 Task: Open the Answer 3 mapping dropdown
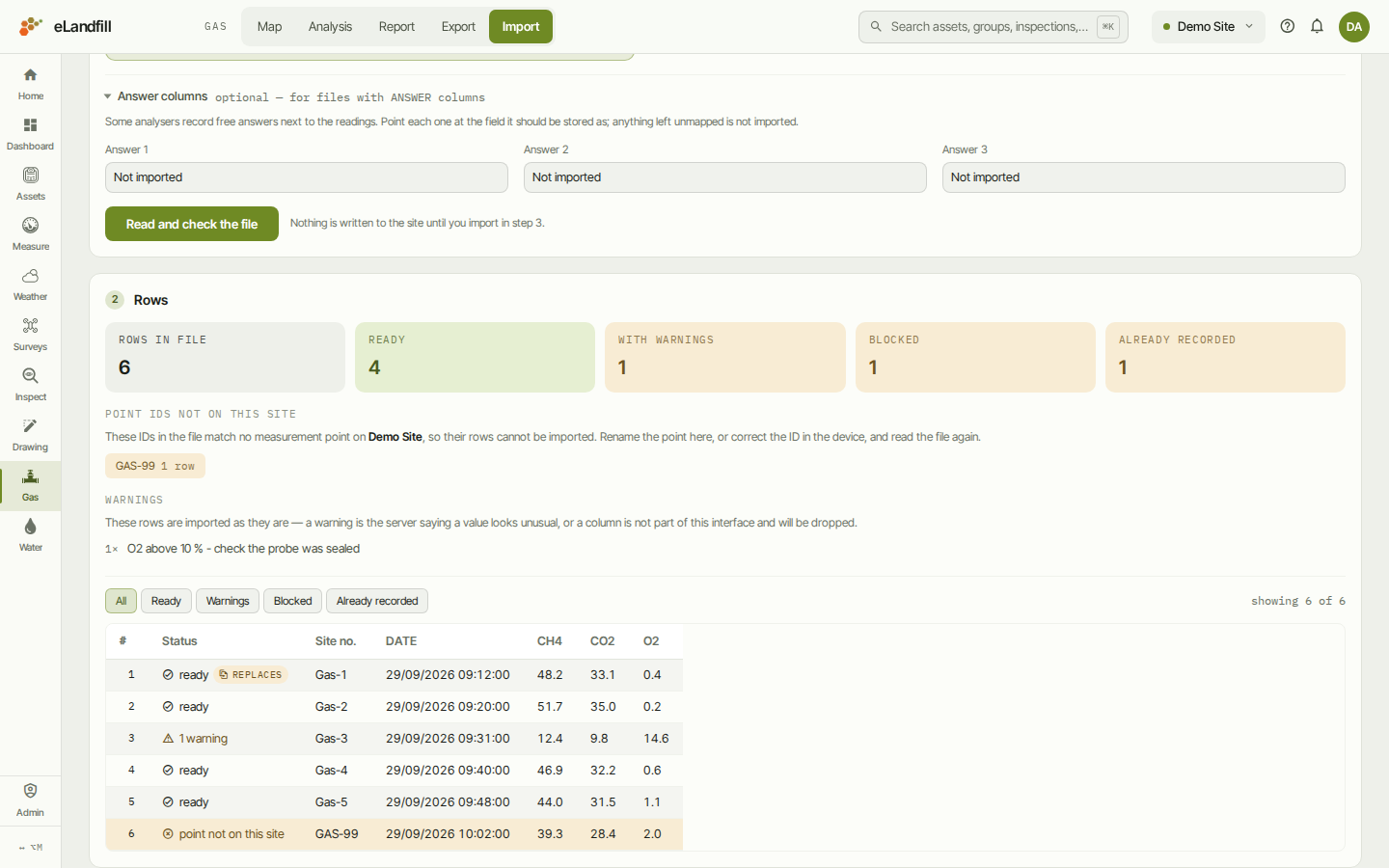(1144, 177)
